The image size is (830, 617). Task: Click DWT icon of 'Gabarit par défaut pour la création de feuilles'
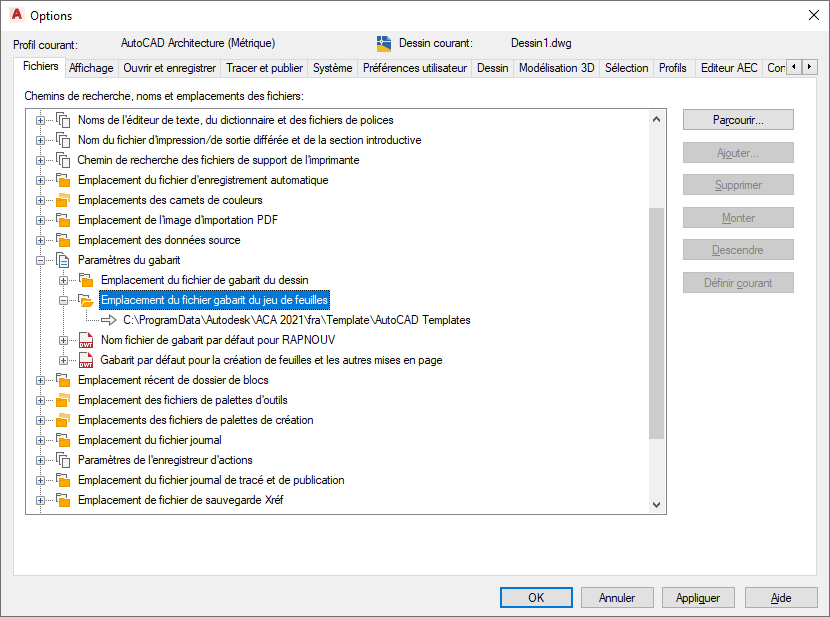(86, 360)
